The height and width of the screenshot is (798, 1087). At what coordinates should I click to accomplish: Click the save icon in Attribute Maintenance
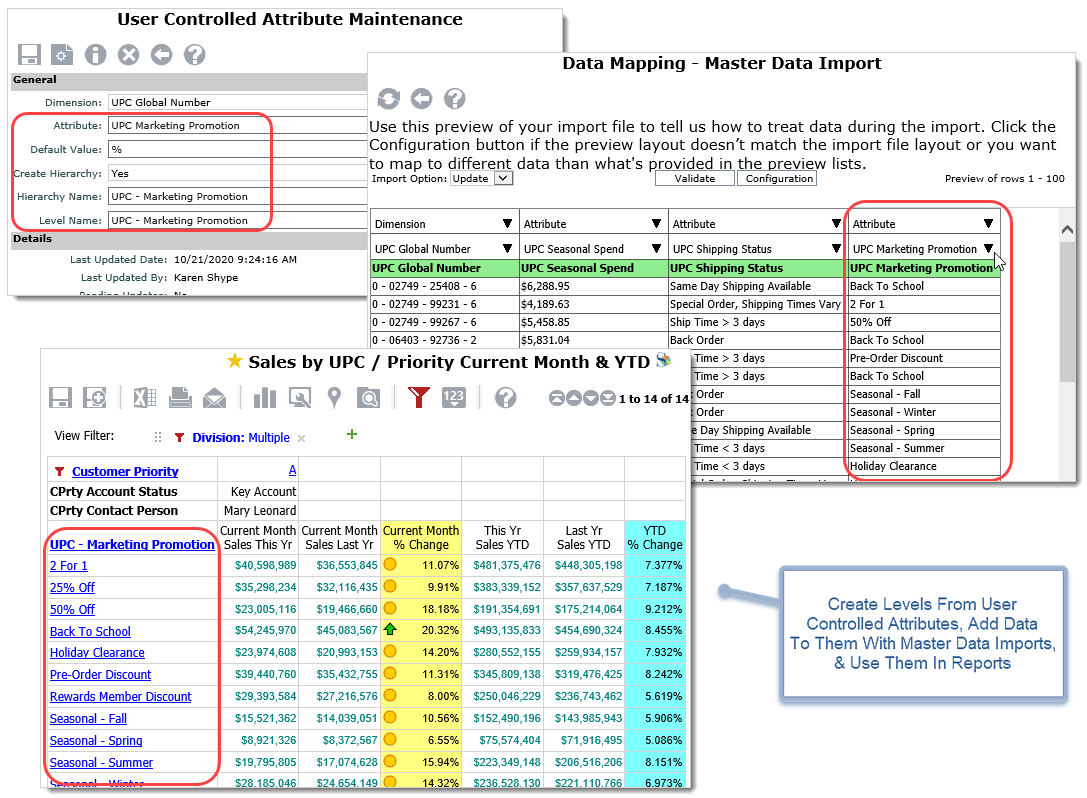point(30,55)
